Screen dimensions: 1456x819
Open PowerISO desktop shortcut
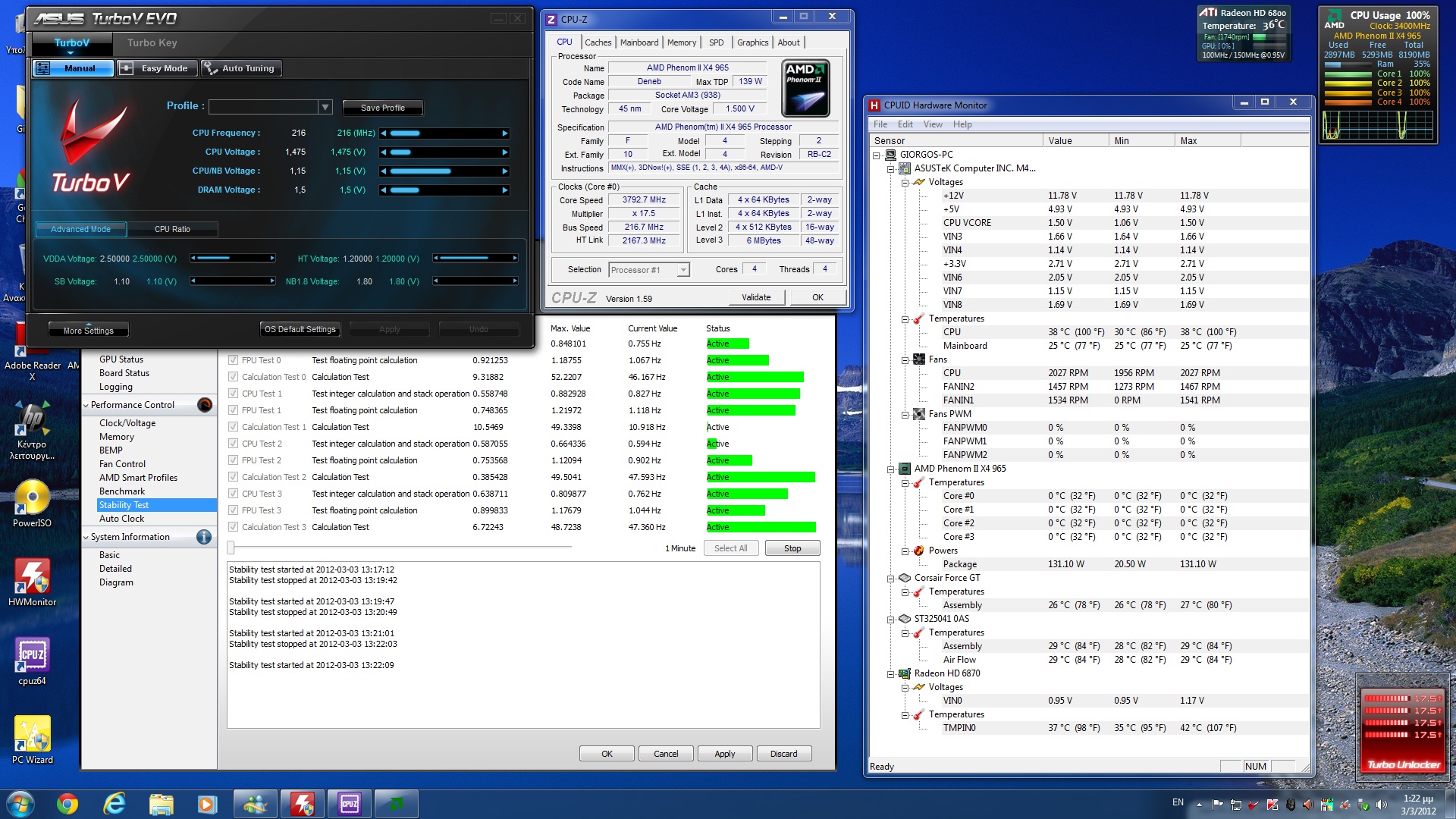(x=32, y=504)
